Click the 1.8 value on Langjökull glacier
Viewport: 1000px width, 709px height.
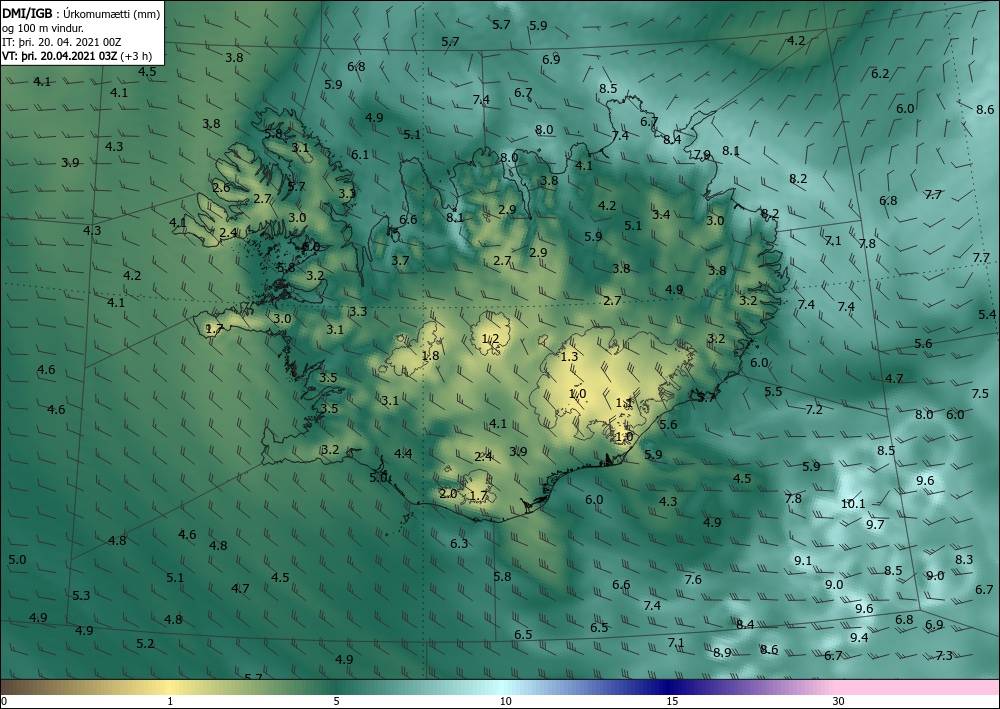point(430,356)
